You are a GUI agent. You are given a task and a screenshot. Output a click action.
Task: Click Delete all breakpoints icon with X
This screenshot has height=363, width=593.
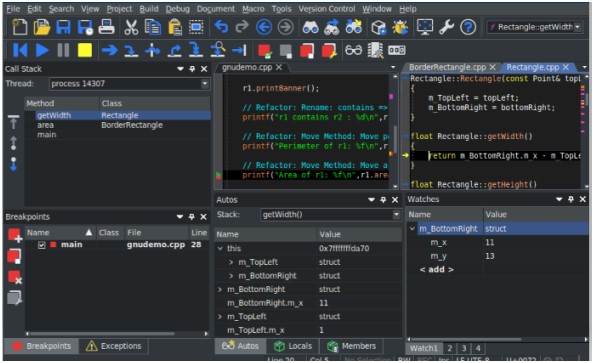15,278
